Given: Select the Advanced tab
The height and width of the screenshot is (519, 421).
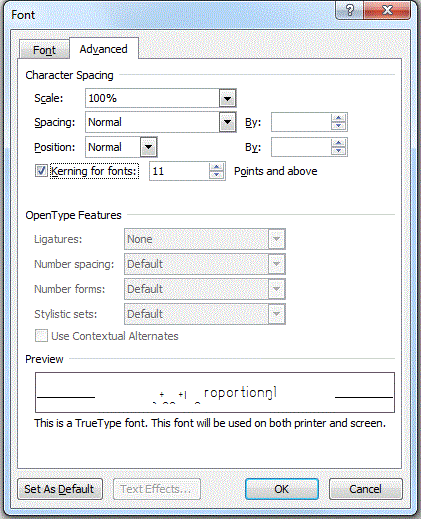Looking at the screenshot, I should [x=103, y=49].
